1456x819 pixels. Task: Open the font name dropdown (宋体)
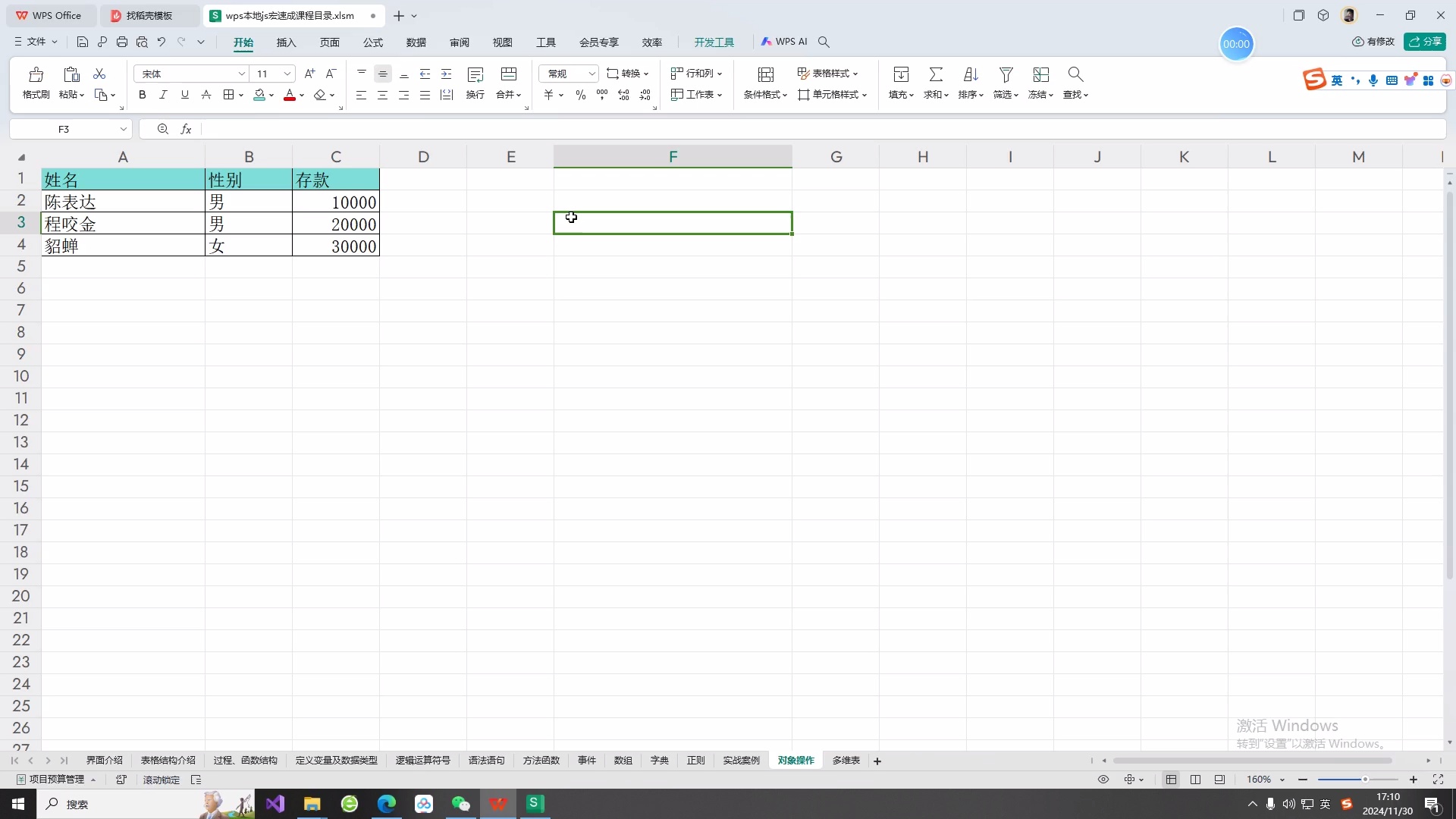[x=242, y=74]
